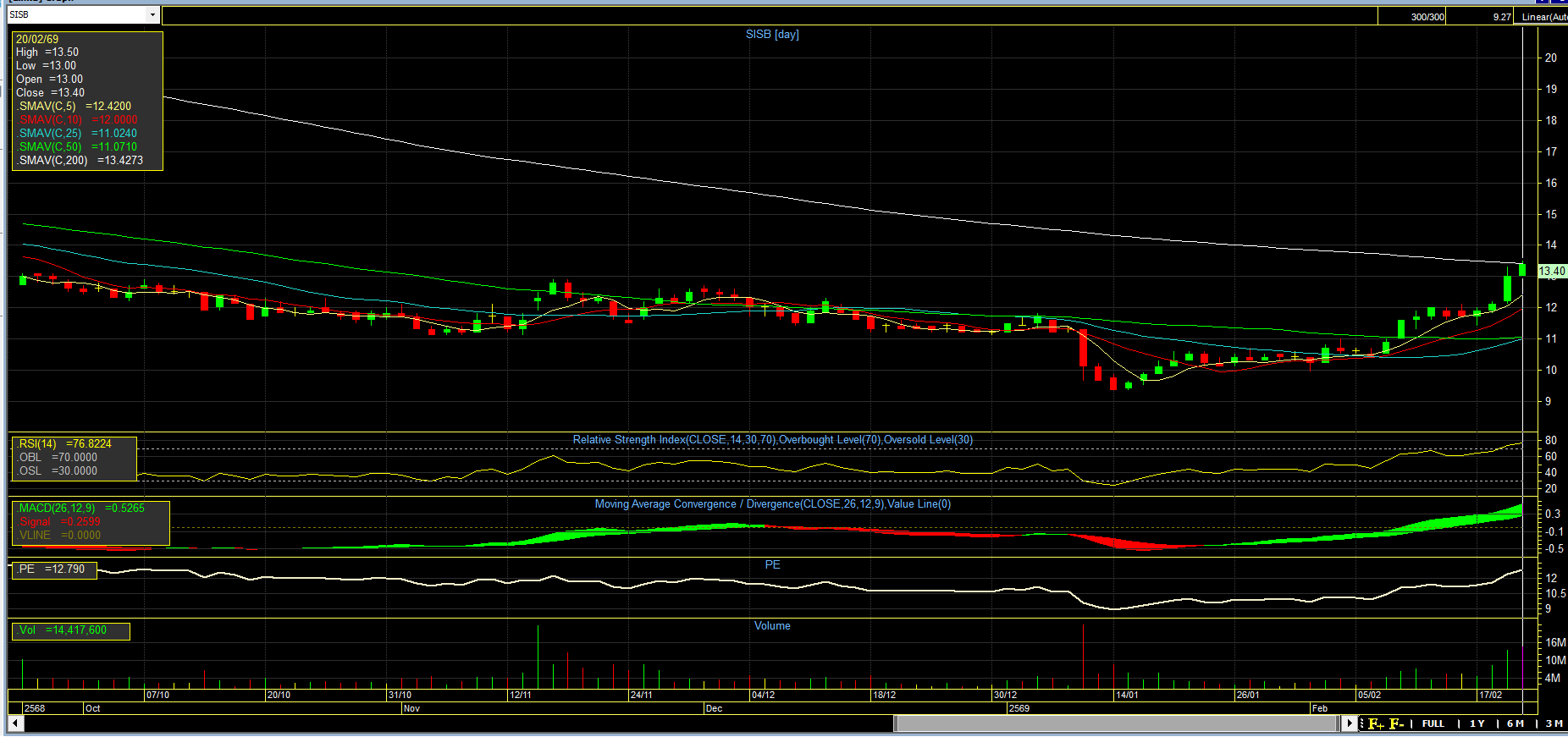This screenshot has height=737, width=1568.
Task: Click the MACD(26,12,9) value label
Action: [80, 508]
